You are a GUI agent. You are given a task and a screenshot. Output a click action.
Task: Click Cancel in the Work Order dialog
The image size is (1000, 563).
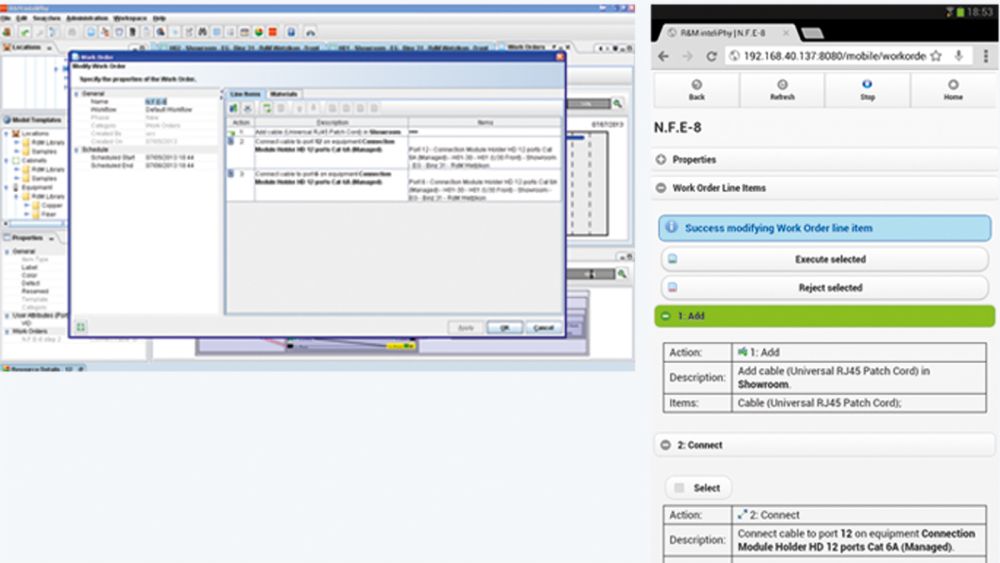coord(542,327)
